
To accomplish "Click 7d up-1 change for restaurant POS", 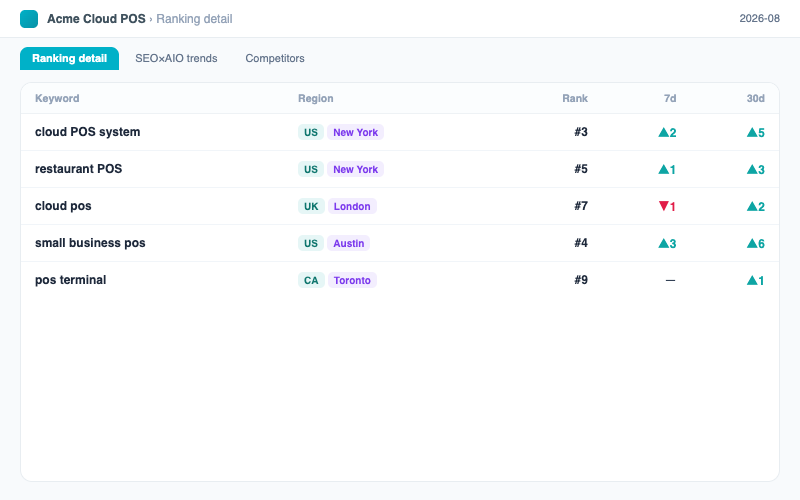I will (x=667, y=169).
